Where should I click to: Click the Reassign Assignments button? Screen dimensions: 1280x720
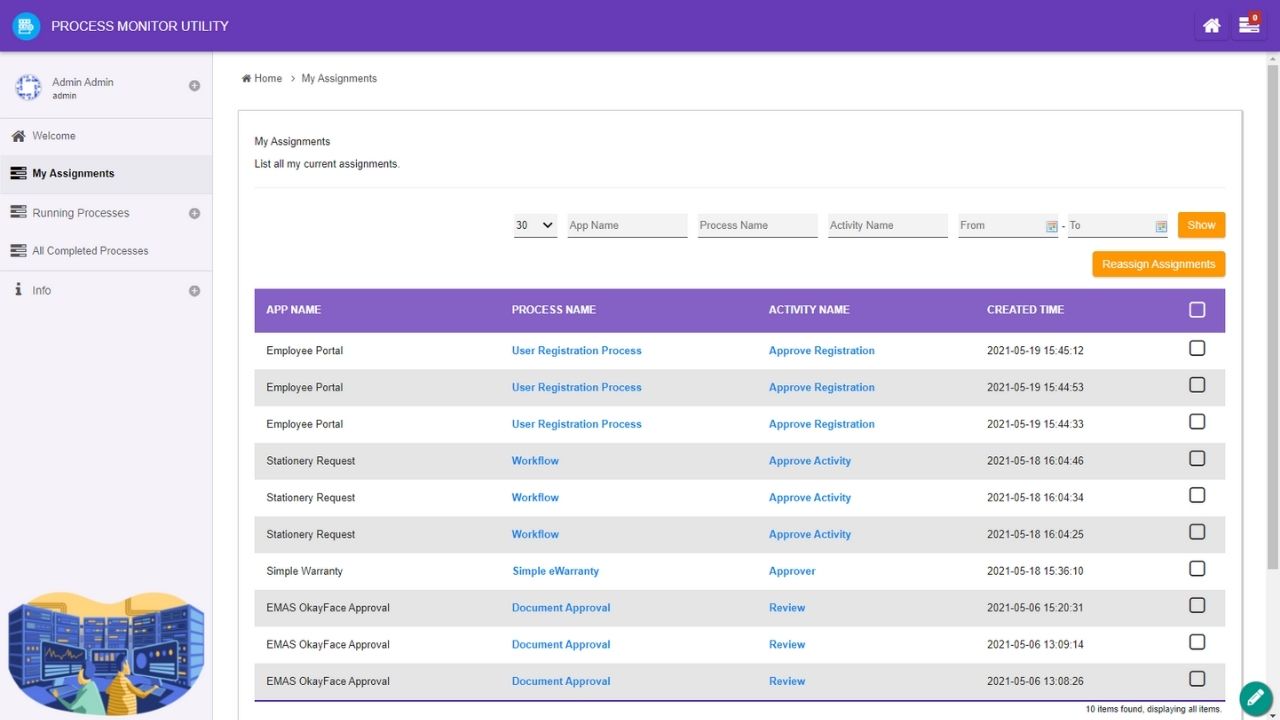click(x=1158, y=265)
